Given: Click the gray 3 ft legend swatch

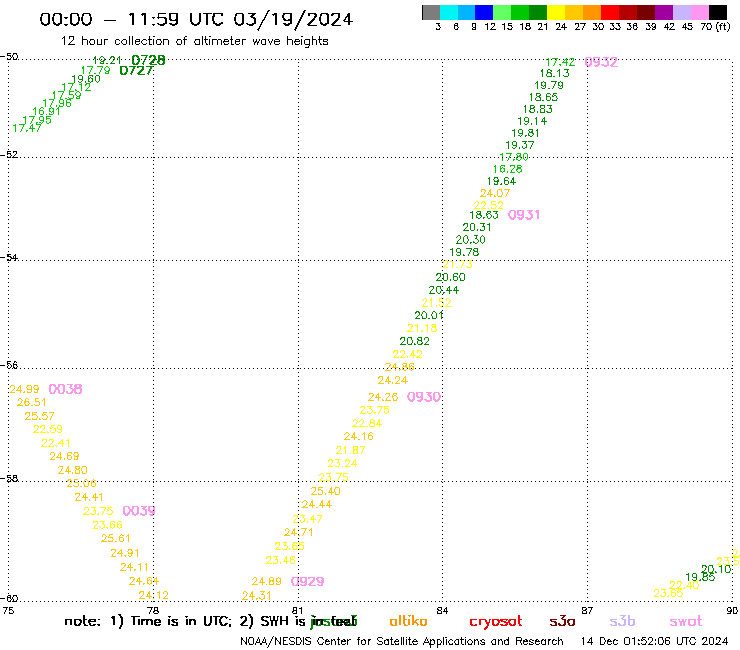Looking at the screenshot, I should 431,12.
